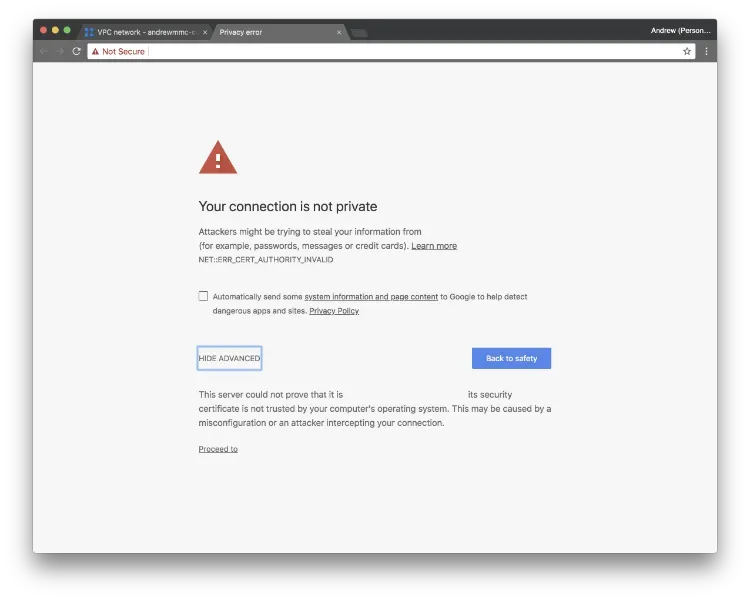Reload the current page

coord(76,51)
